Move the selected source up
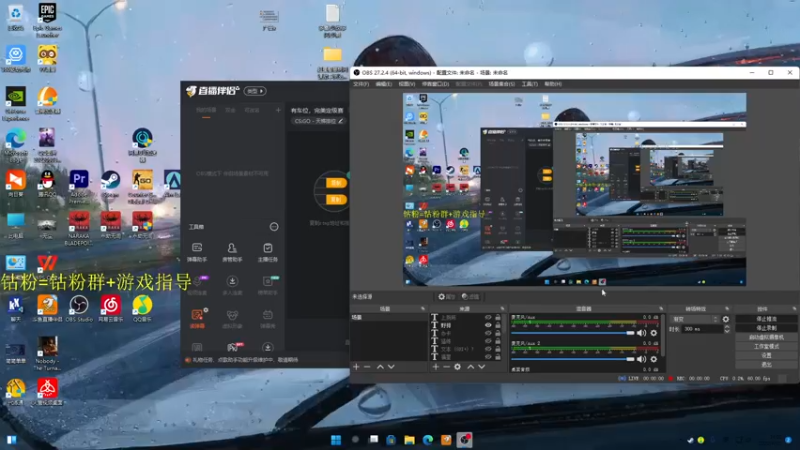The image size is (800, 450). [x=470, y=366]
